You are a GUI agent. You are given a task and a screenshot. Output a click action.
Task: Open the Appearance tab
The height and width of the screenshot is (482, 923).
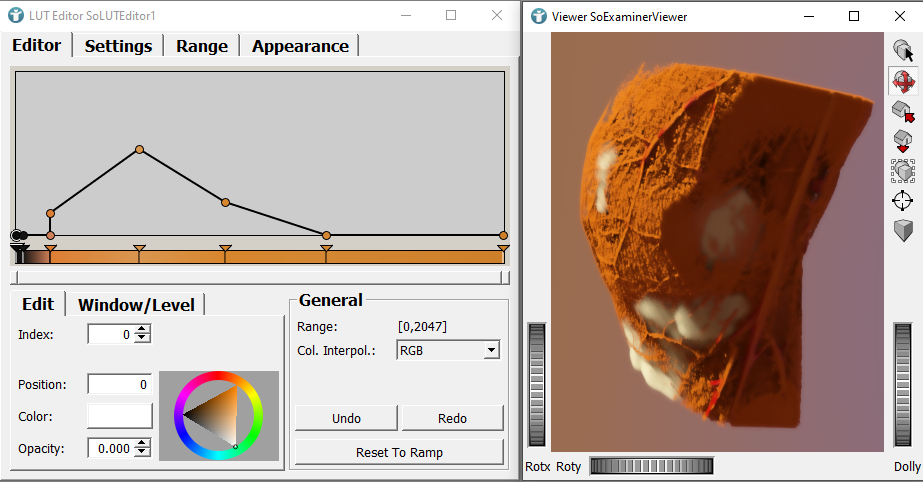coord(300,46)
